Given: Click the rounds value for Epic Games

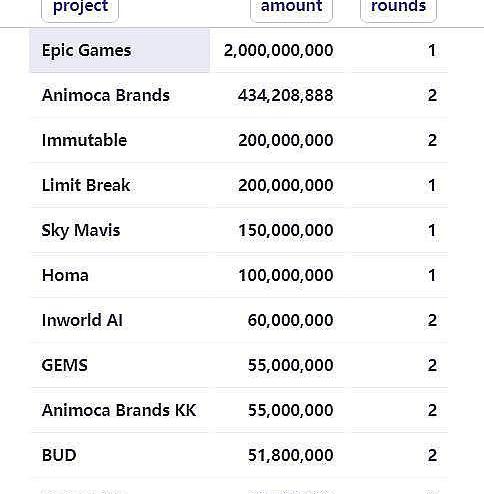Looking at the screenshot, I should tap(432, 51).
